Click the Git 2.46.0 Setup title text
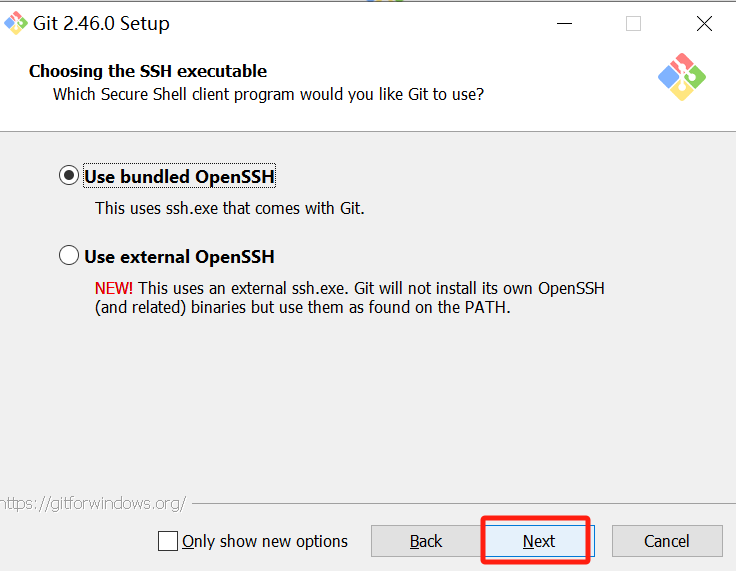Viewport: 736px width, 571px height. click(x=103, y=23)
